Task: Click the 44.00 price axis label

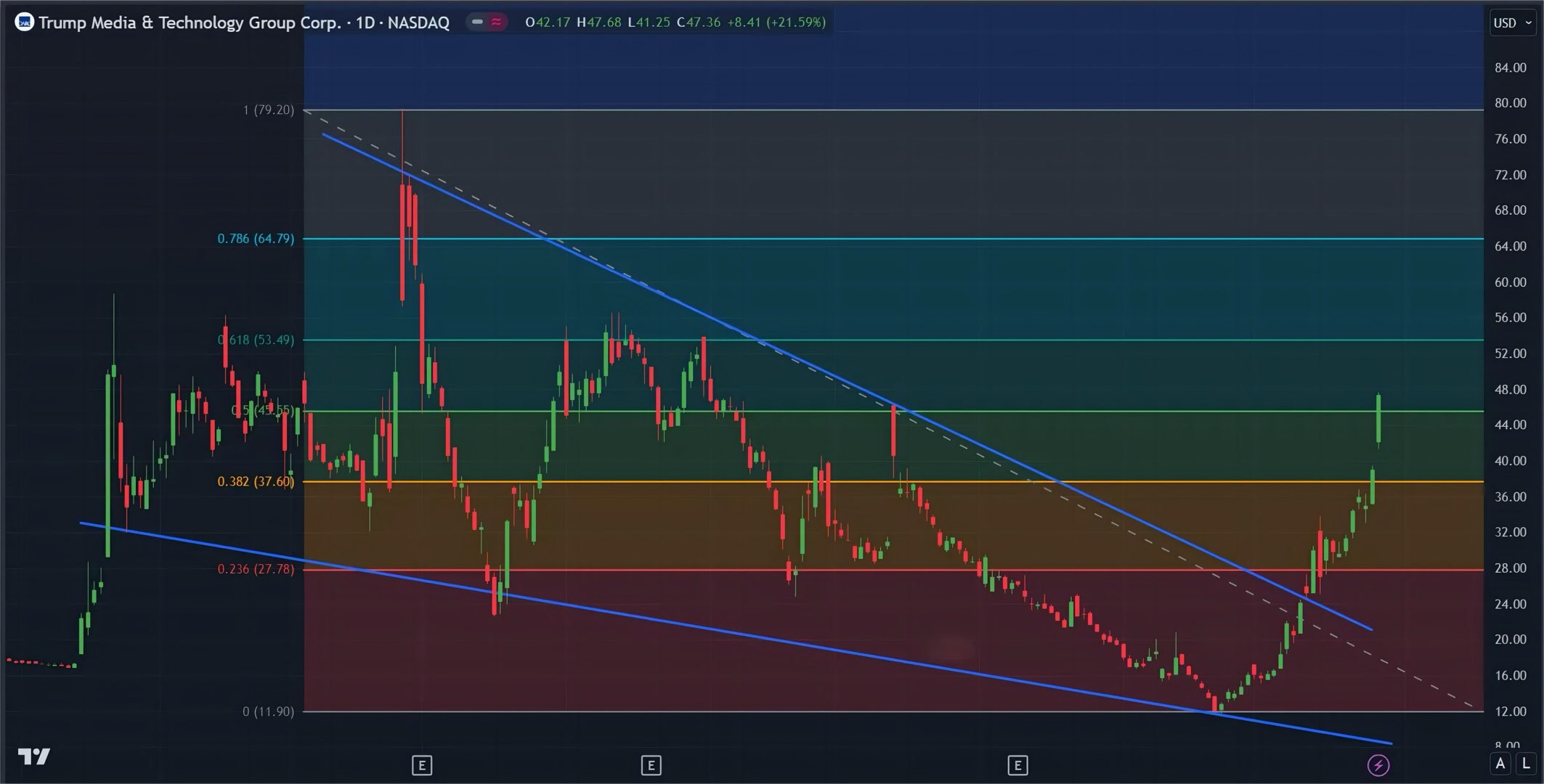Action: (x=1511, y=425)
